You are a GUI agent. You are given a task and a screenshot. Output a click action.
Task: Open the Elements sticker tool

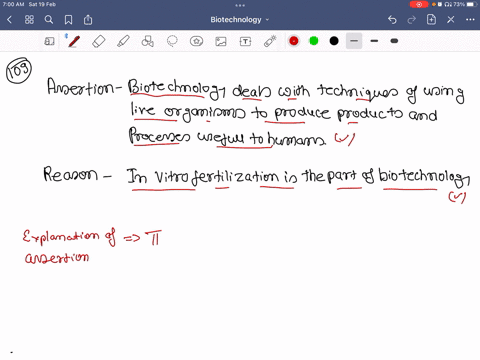196,41
